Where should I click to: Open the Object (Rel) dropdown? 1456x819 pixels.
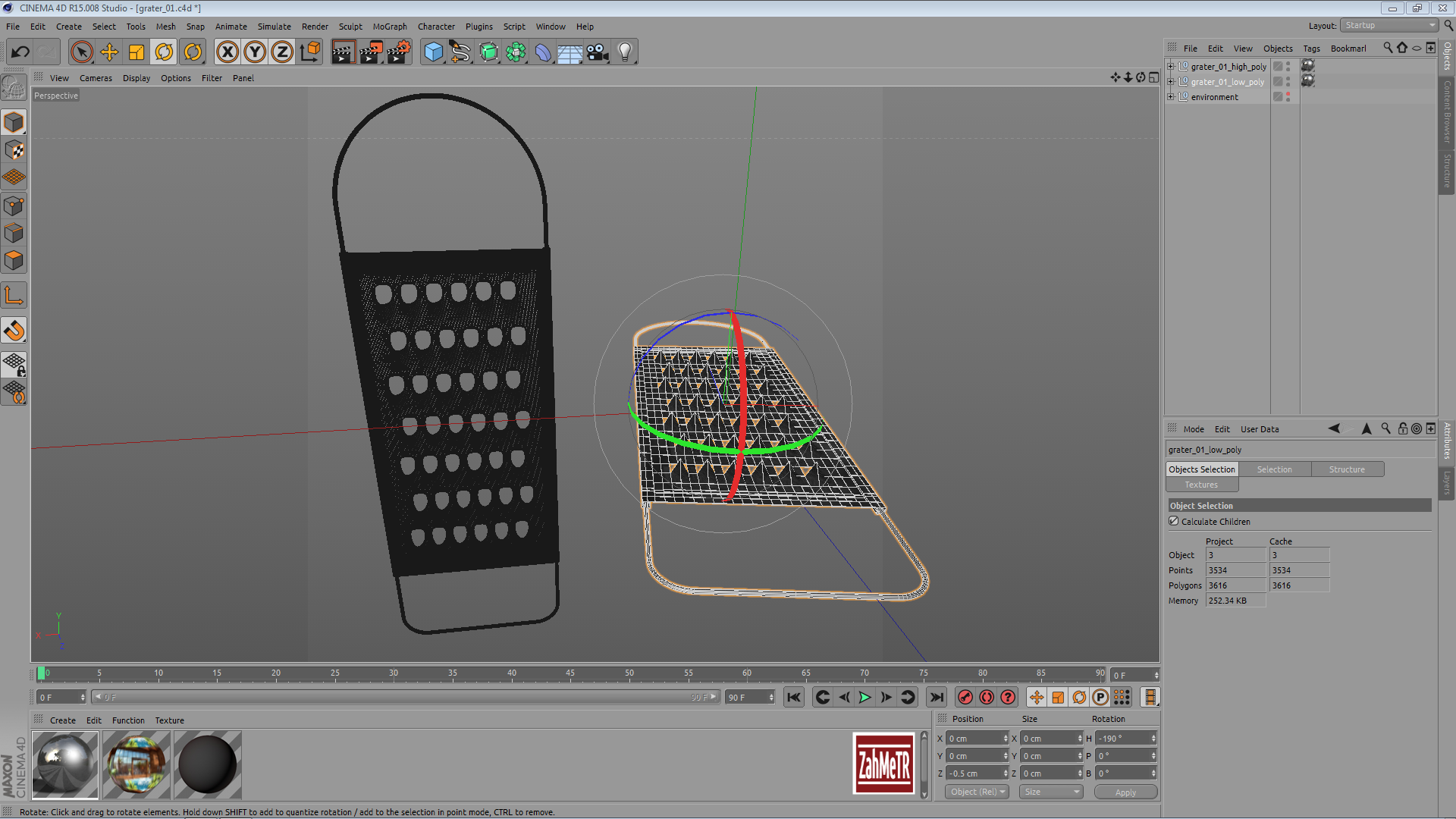[977, 792]
